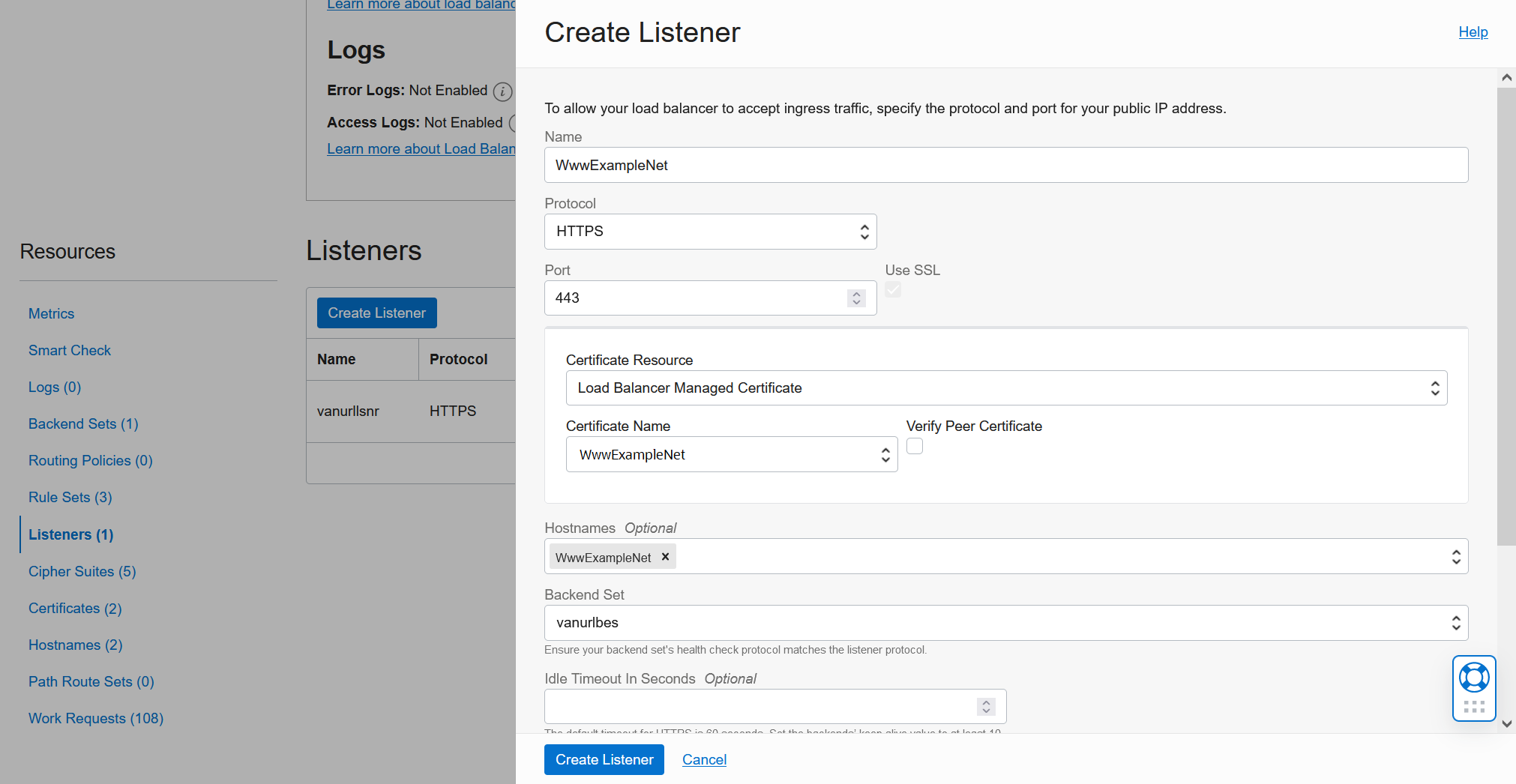Remove the WwwExampleNet hostname chip
Viewport: 1516px width, 784px height.
click(665, 557)
